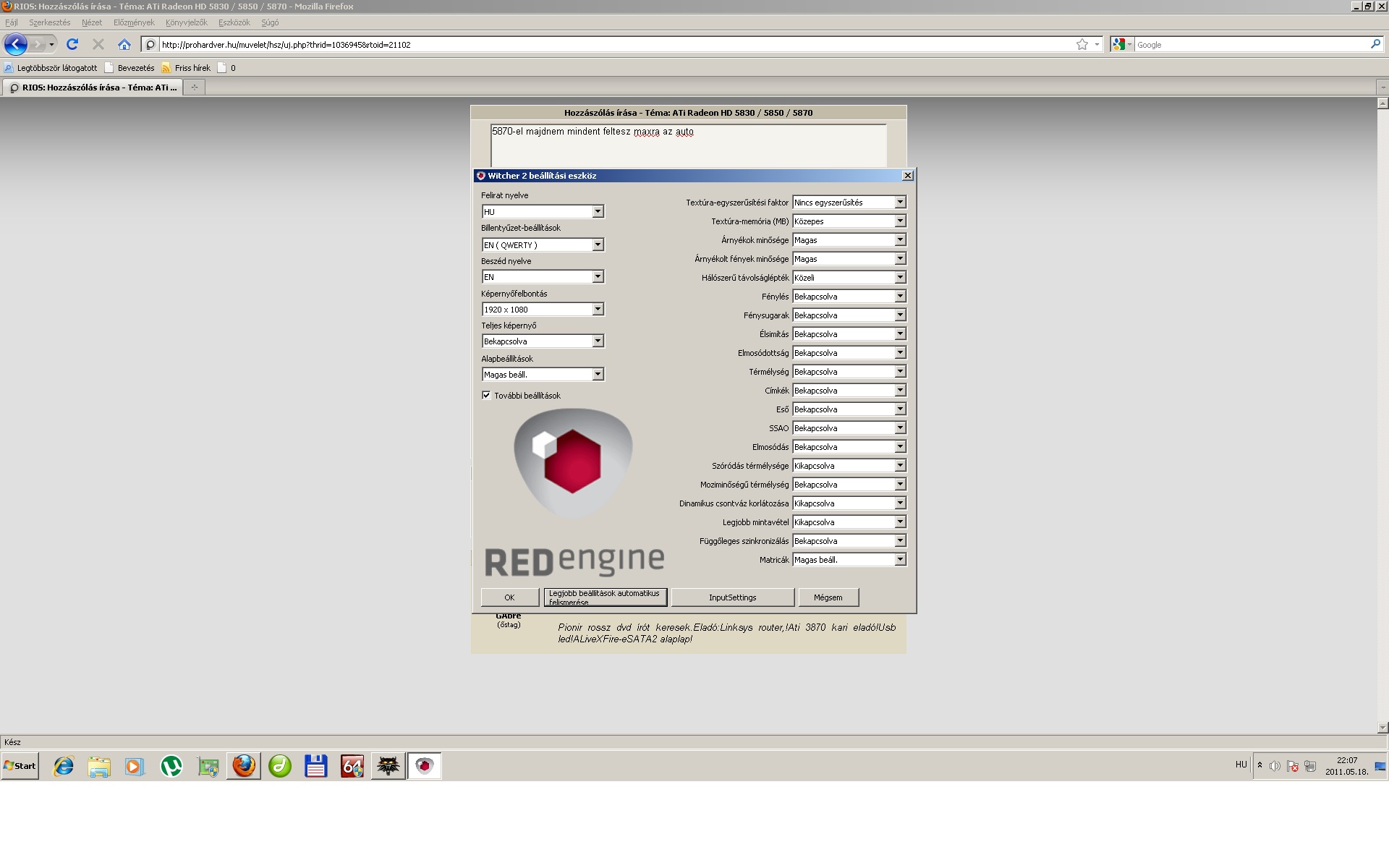Open green circular app taskbar icon
Viewport: 1389px width, 868px height.
point(280,766)
